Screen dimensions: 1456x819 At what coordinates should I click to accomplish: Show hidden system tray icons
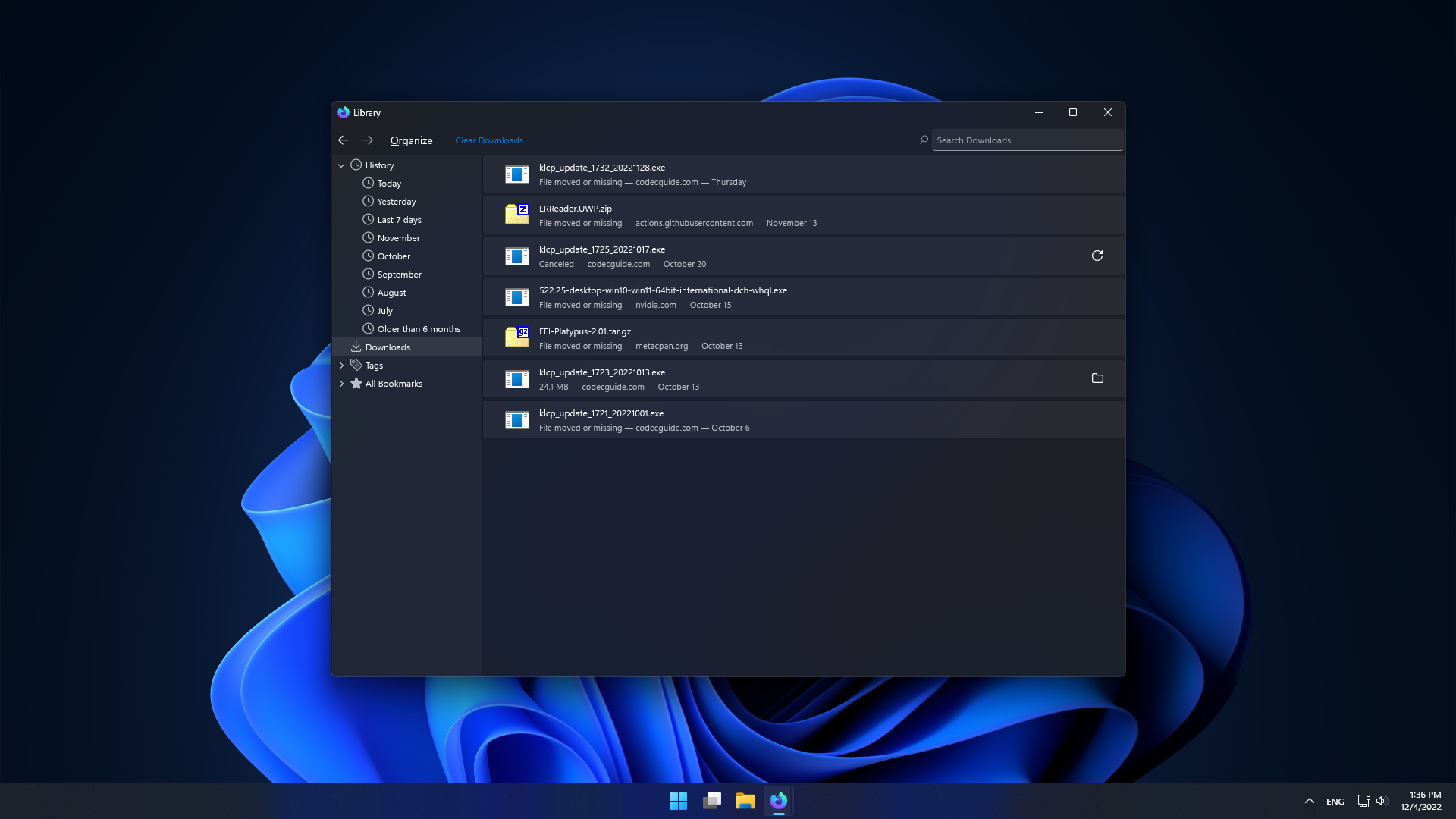pyautogui.click(x=1309, y=801)
